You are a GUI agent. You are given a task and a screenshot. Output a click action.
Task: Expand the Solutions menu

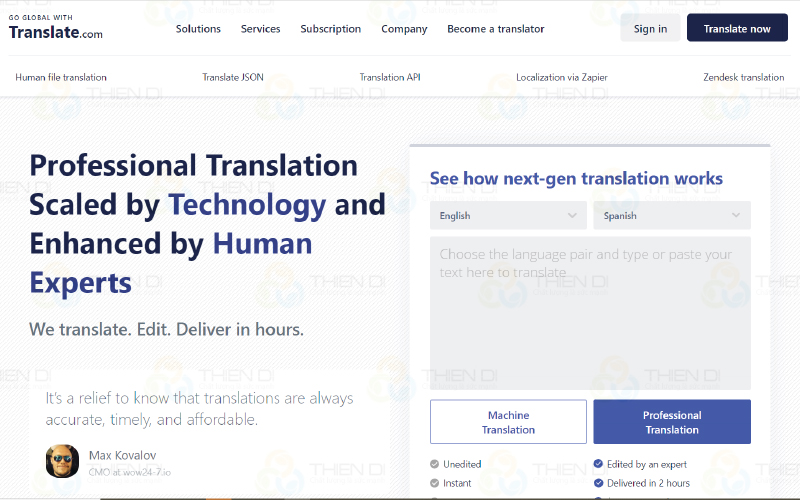[198, 29]
